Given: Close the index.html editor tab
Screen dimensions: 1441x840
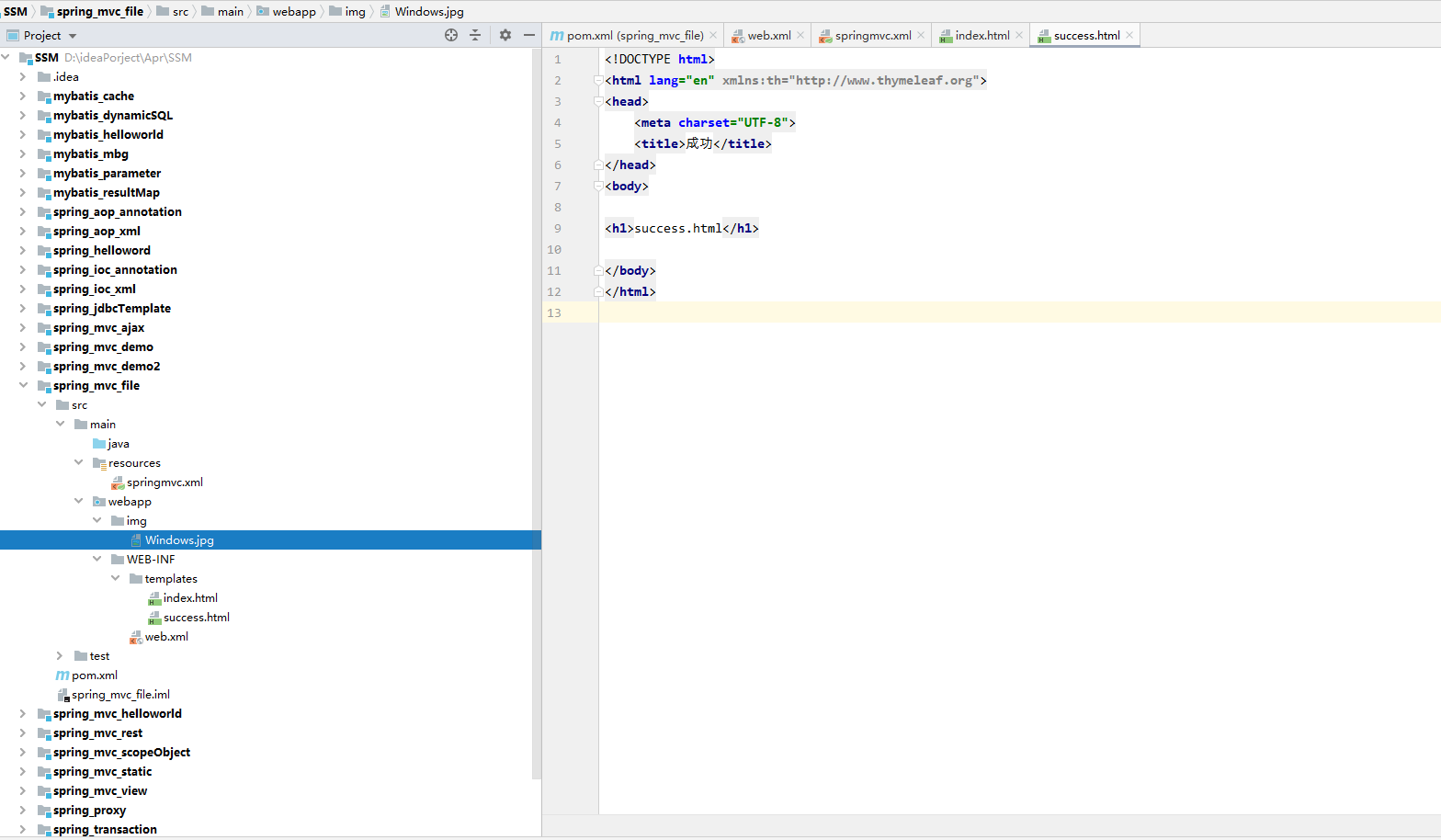Looking at the screenshot, I should click(1019, 35).
